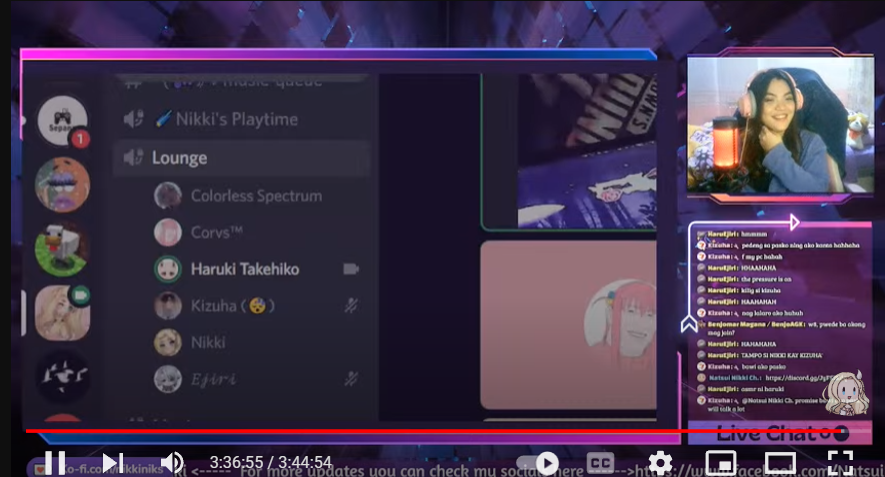Click the 3:36:55 / 3:44:54 time display
The image size is (885, 477).
pos(270,462)
